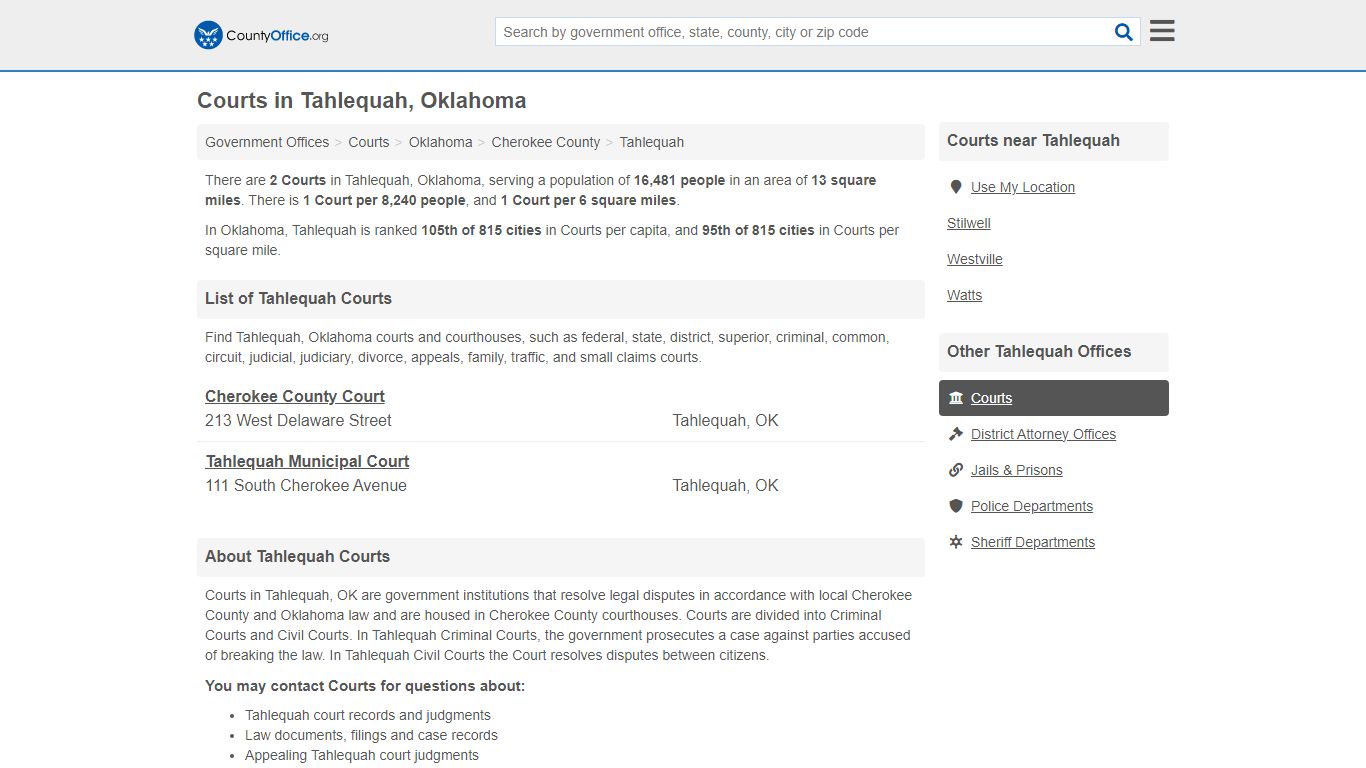
Task: Open the Oklahoma breadcrumb link
Action: click(440, 142)
